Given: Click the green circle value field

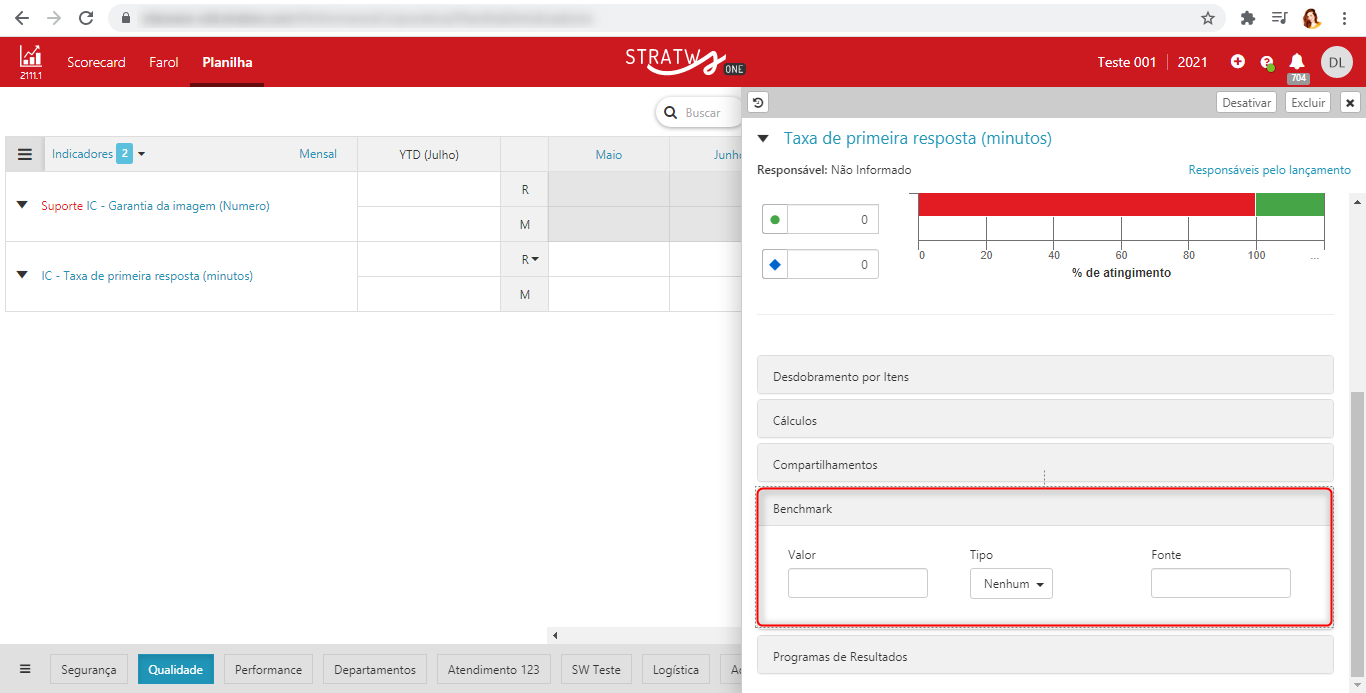Looking at the screenshot, I should tap(833, 219).
